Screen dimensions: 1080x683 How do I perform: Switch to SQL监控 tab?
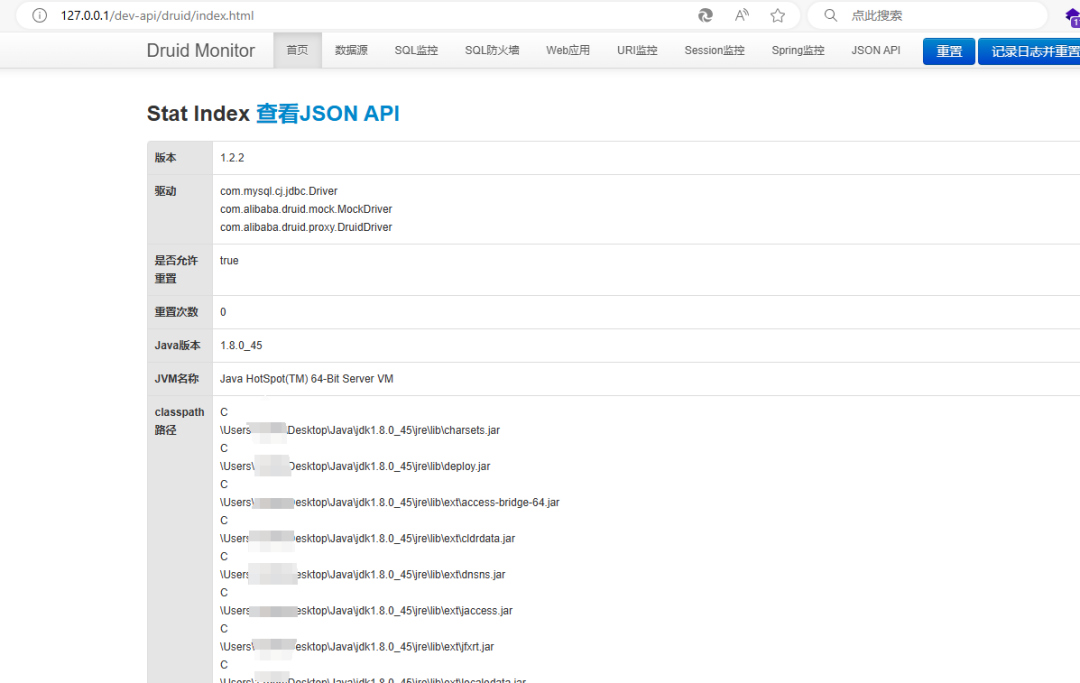(416, 50)
